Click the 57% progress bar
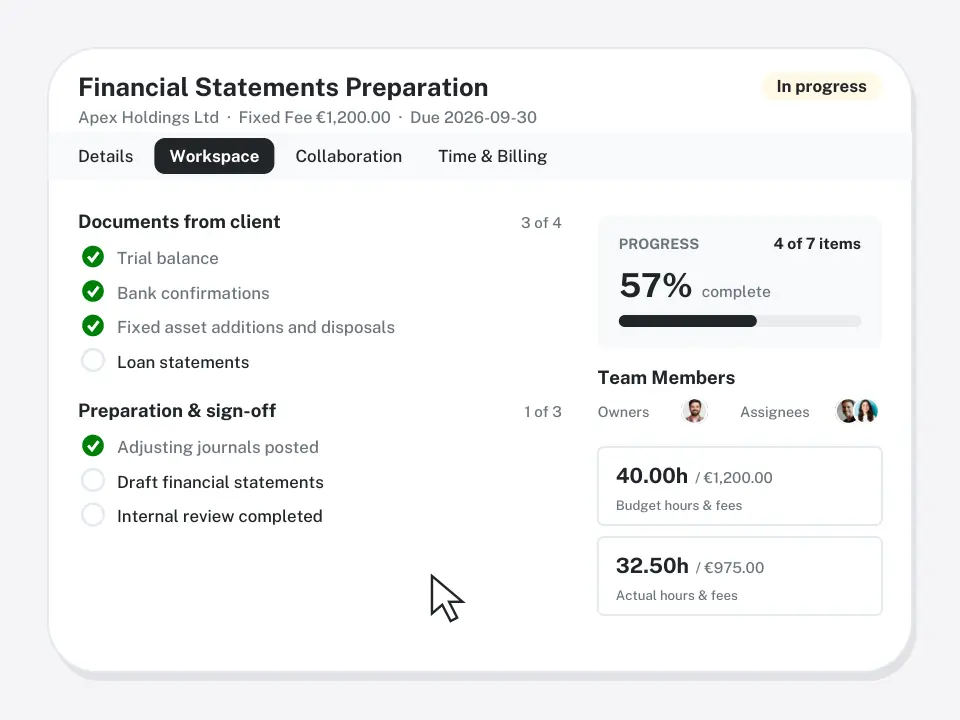The height and width of the screenshot is (720, 960). 740,321
